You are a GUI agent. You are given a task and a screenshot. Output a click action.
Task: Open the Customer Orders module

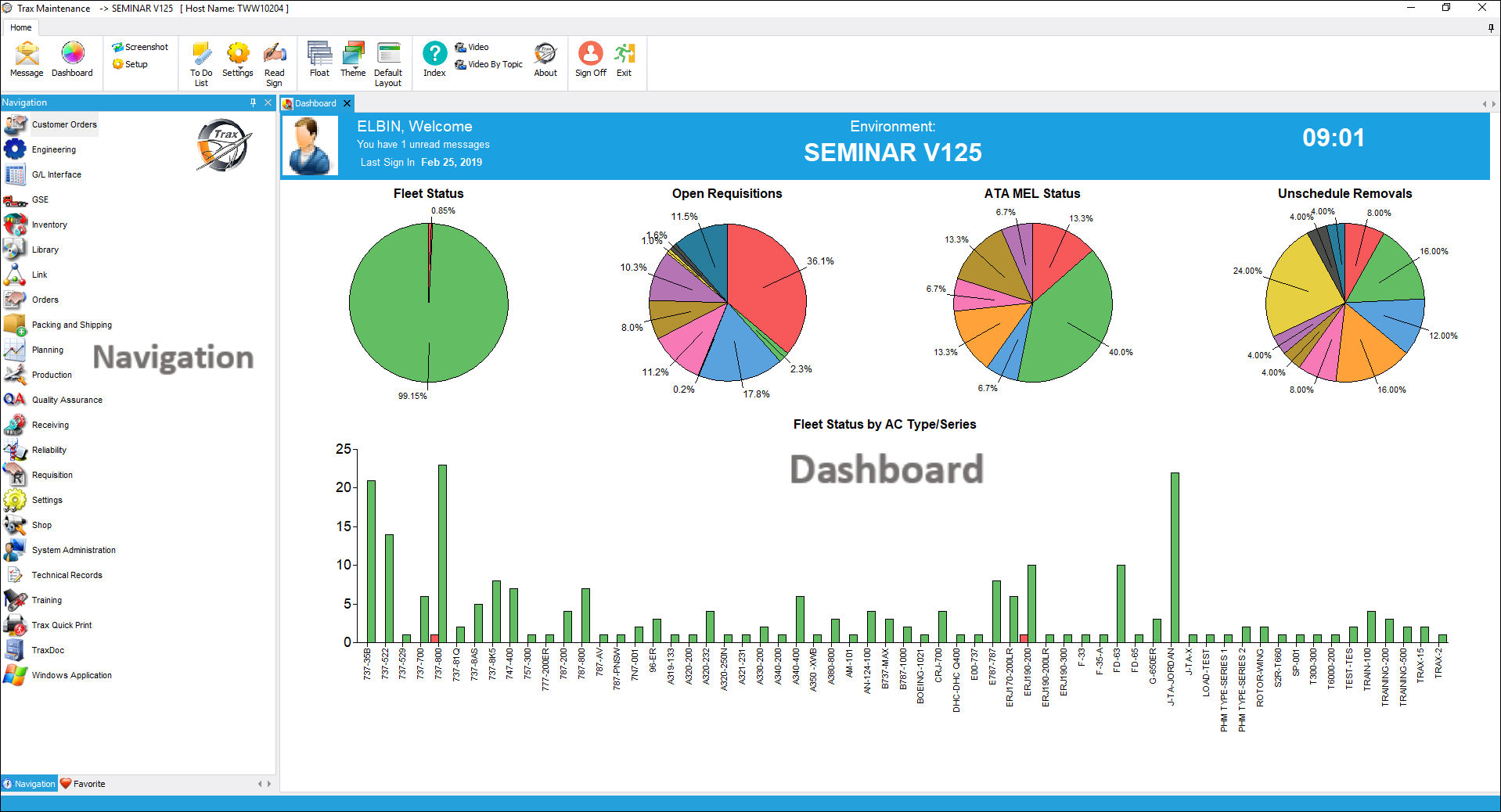(51, 124)
